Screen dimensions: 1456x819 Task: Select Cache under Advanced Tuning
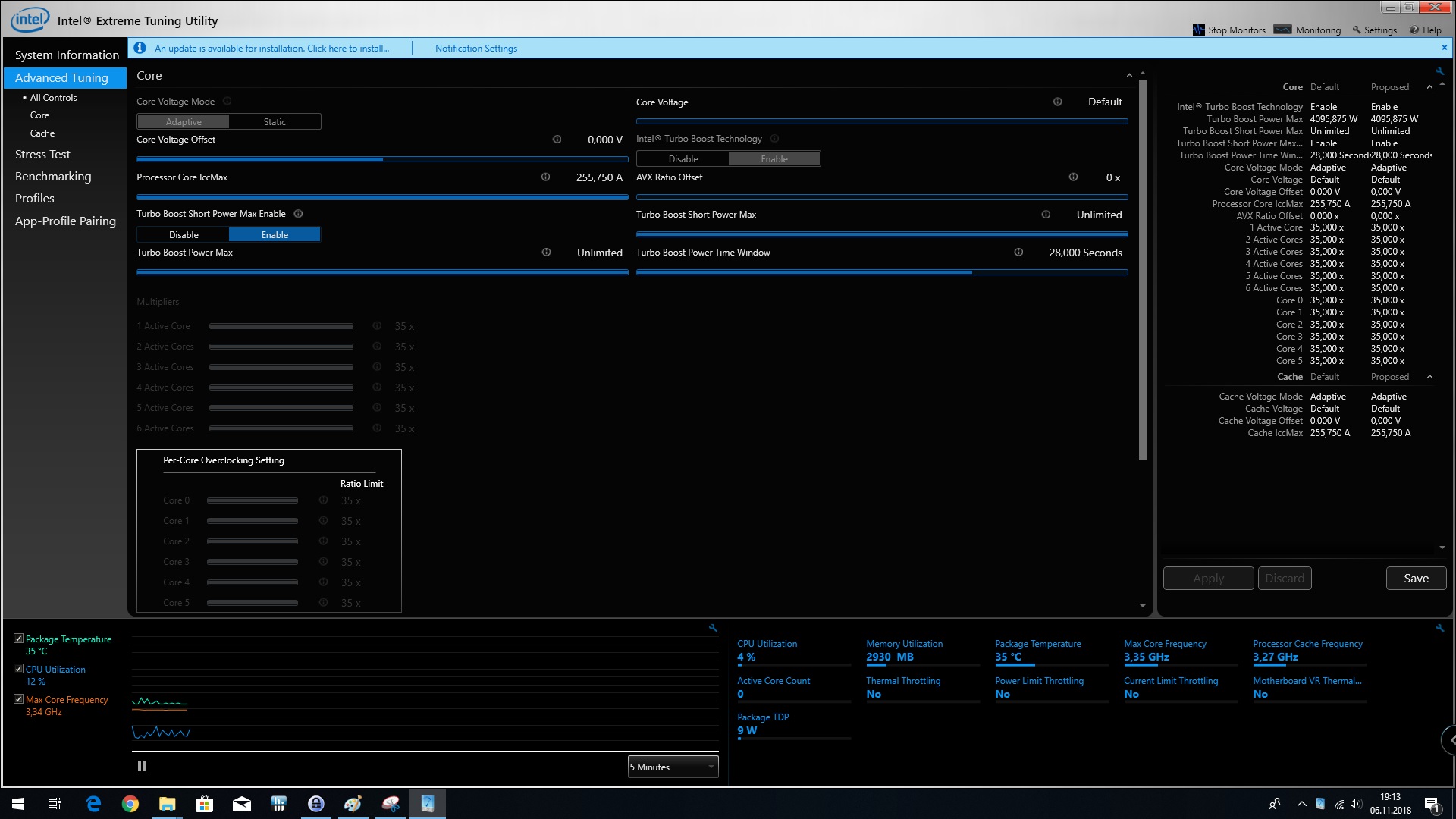click(x=42, y=133)
